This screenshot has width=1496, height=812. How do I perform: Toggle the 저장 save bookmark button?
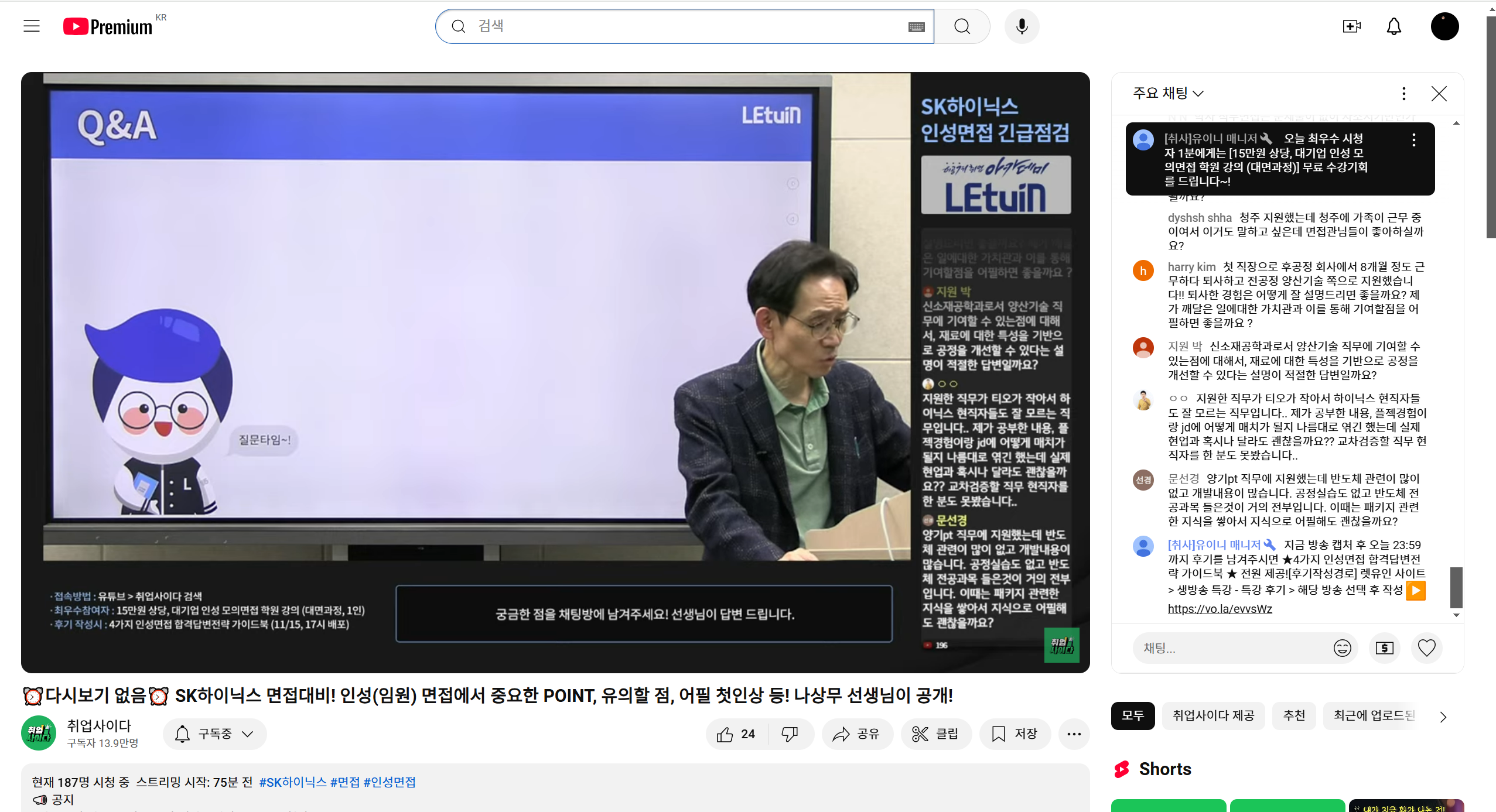pyautogui.click(x=1015, y=734)
